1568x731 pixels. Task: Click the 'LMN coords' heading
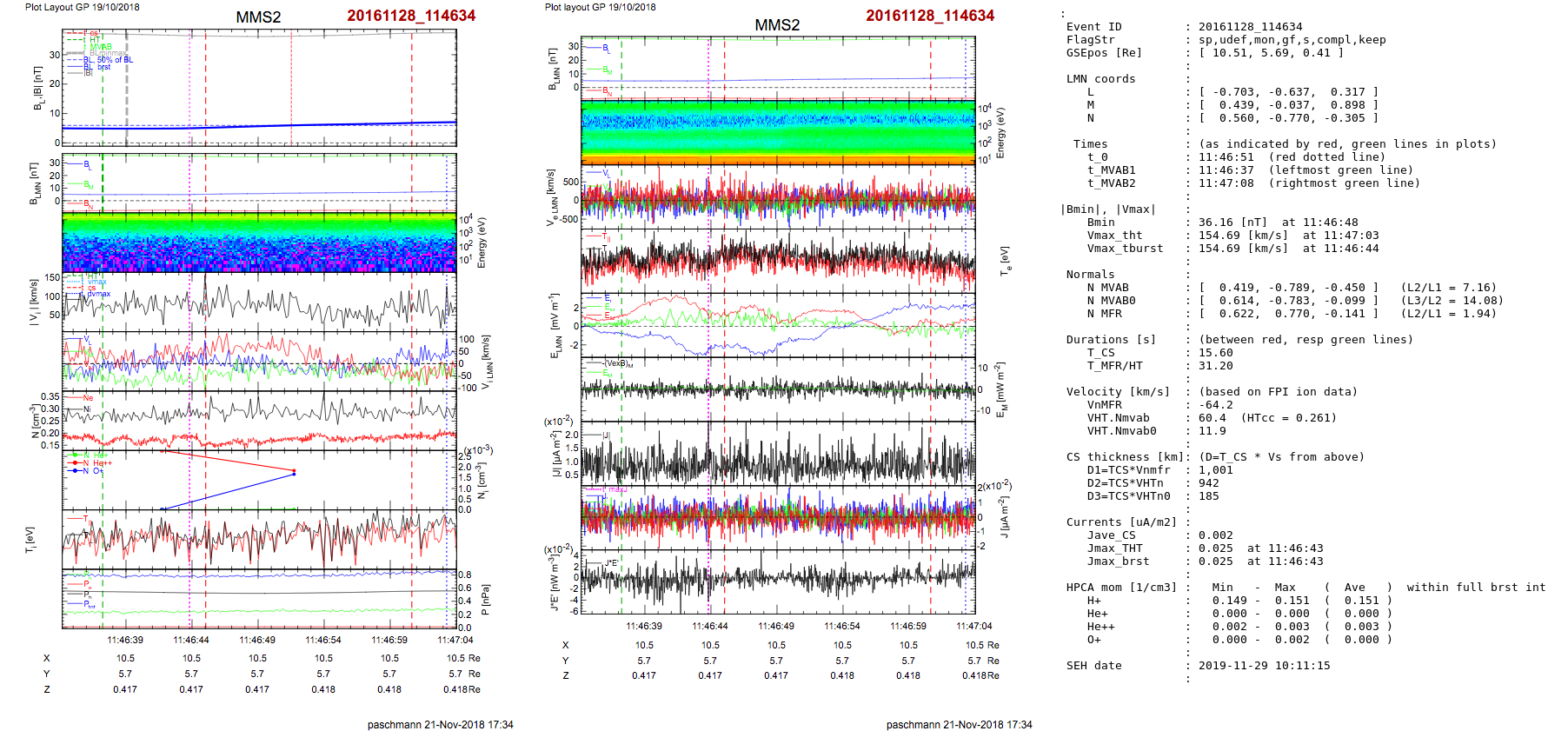tap(1100, 79)
